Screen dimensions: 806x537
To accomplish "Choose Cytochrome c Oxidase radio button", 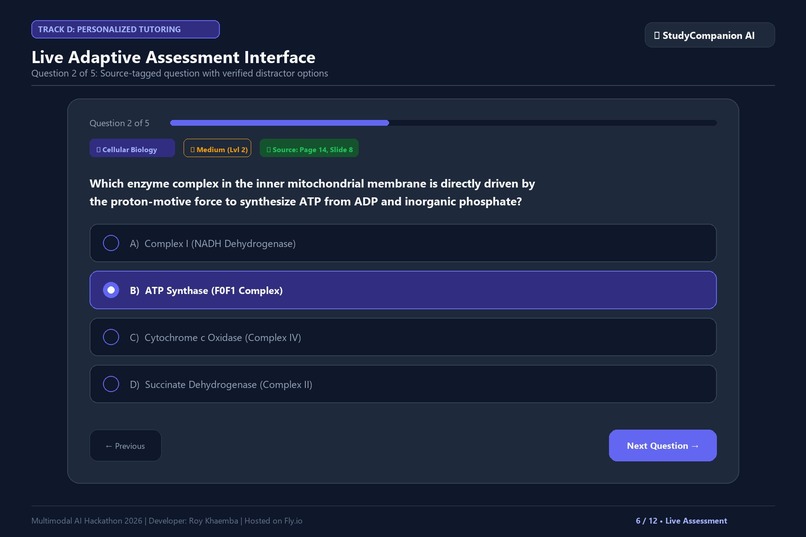I will (x=111, y=337).
